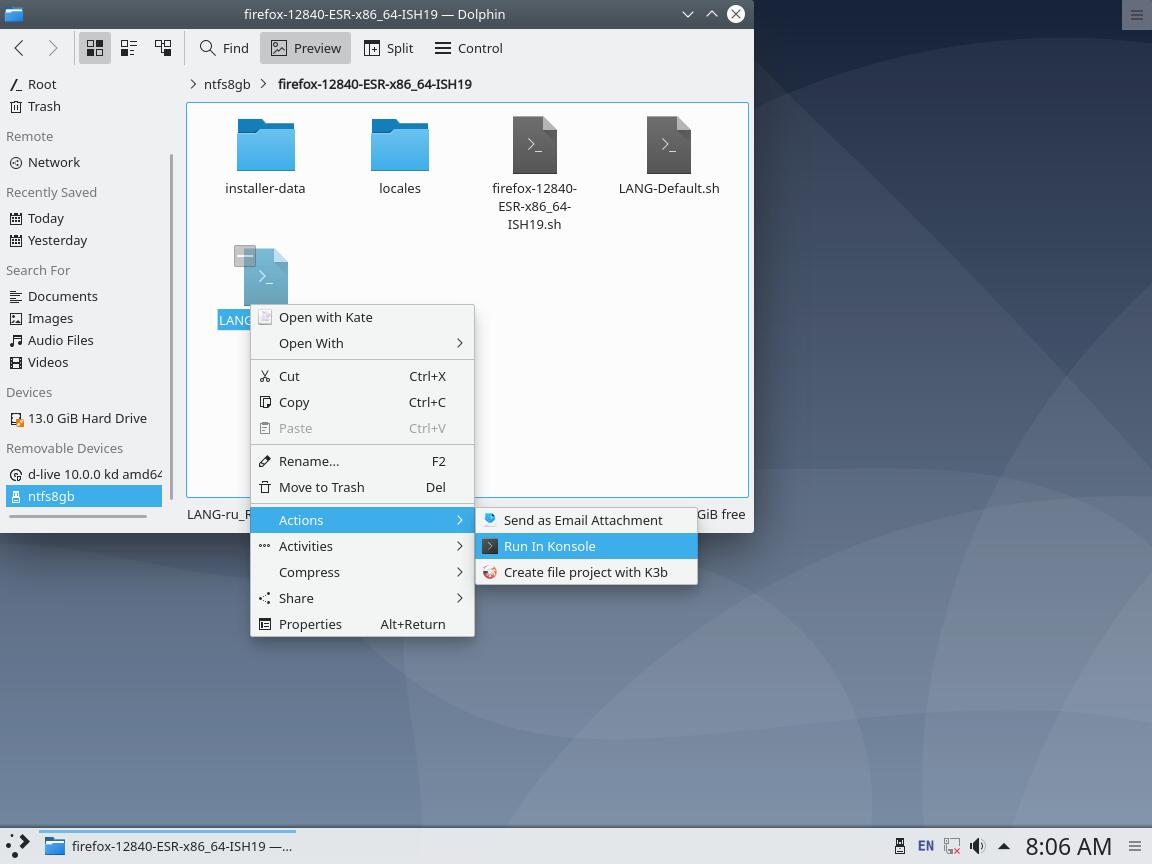Click the 8:06 AM clock
Viewport: 1152px width, 864px height.
pos(1068,846)
